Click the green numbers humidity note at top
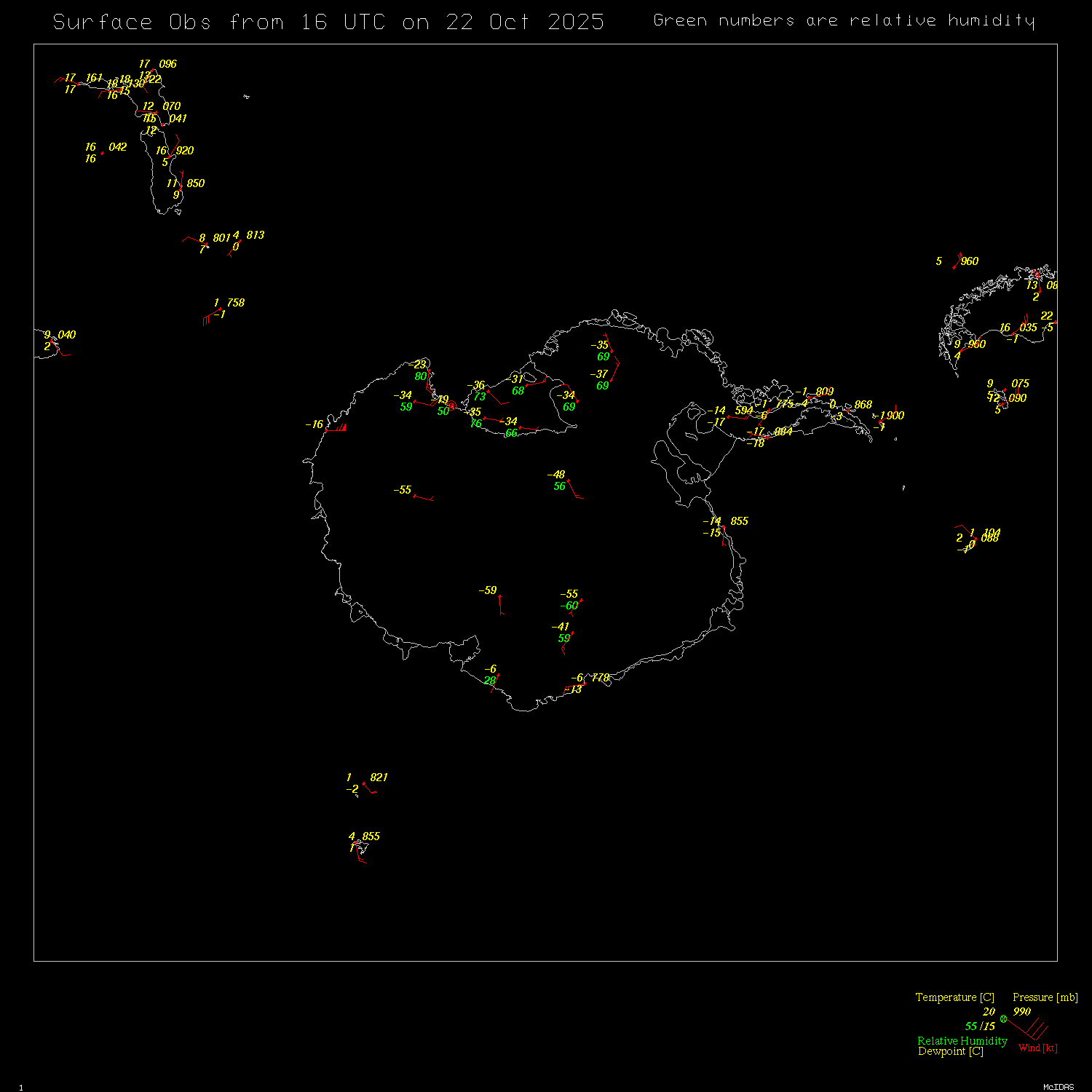 843,20
